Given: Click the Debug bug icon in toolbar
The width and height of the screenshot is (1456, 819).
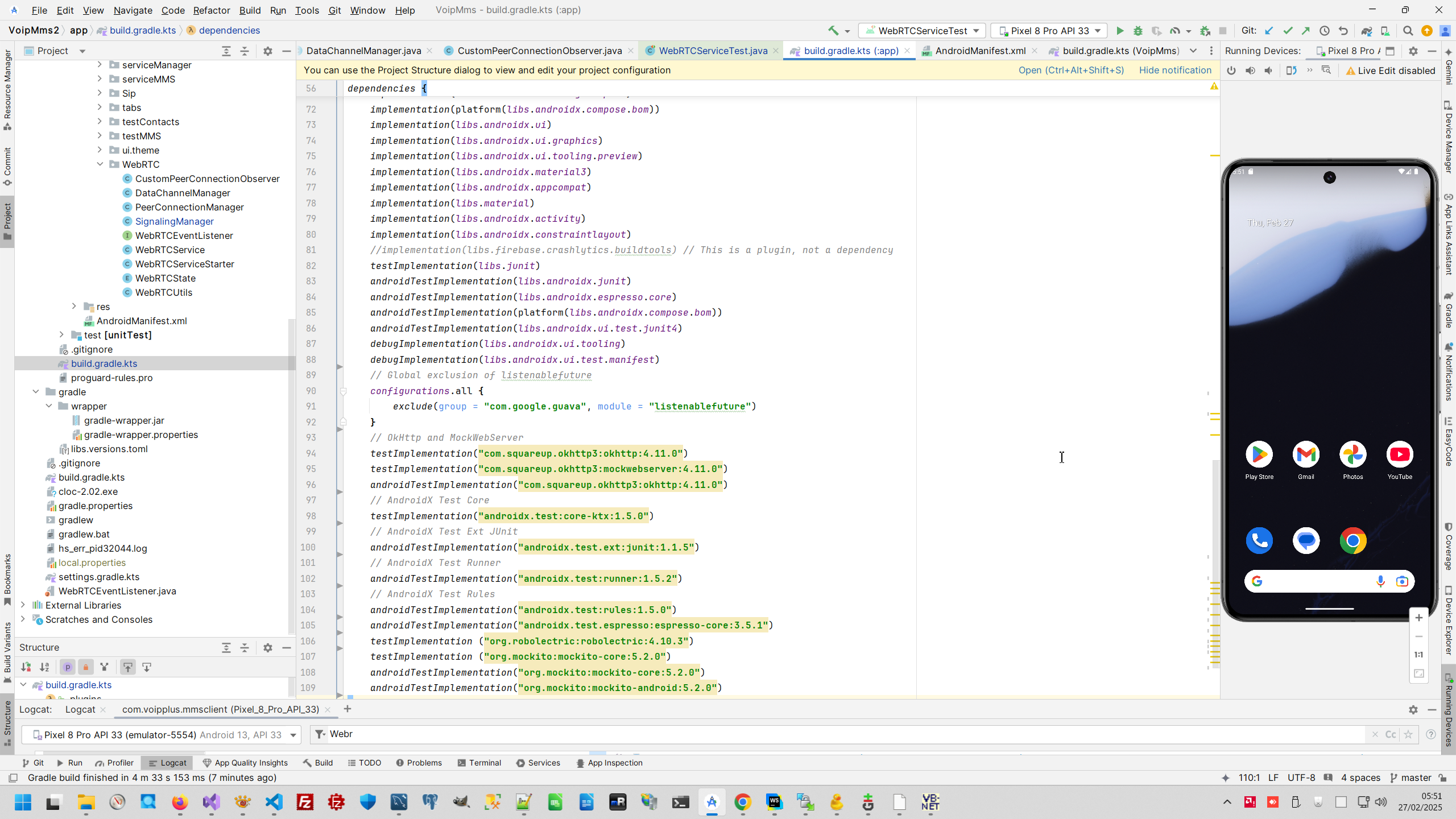Looking at the screenshot, I should pyautogui.click(x=1137, y=31).
